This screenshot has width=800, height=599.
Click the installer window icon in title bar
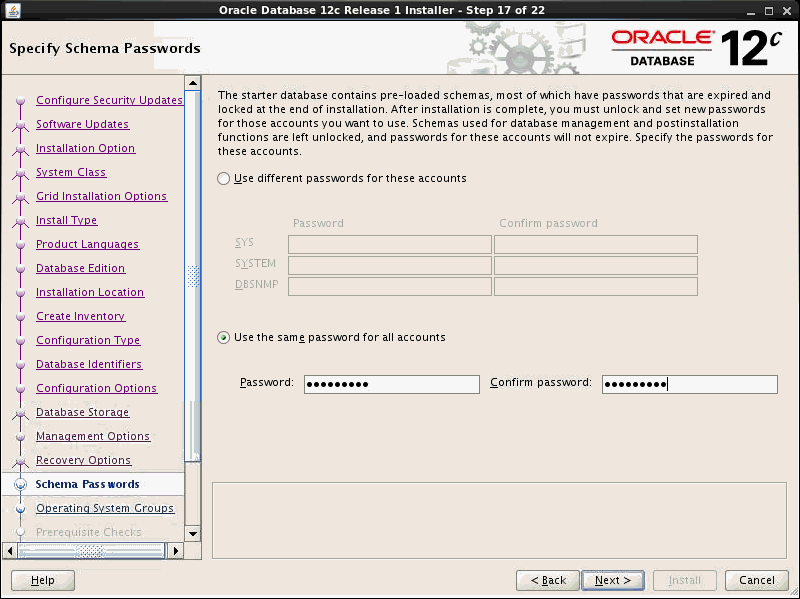pos(11,9)
